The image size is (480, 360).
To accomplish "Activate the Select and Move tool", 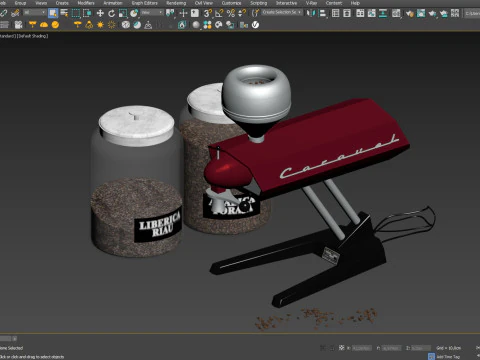I will 100,13.
